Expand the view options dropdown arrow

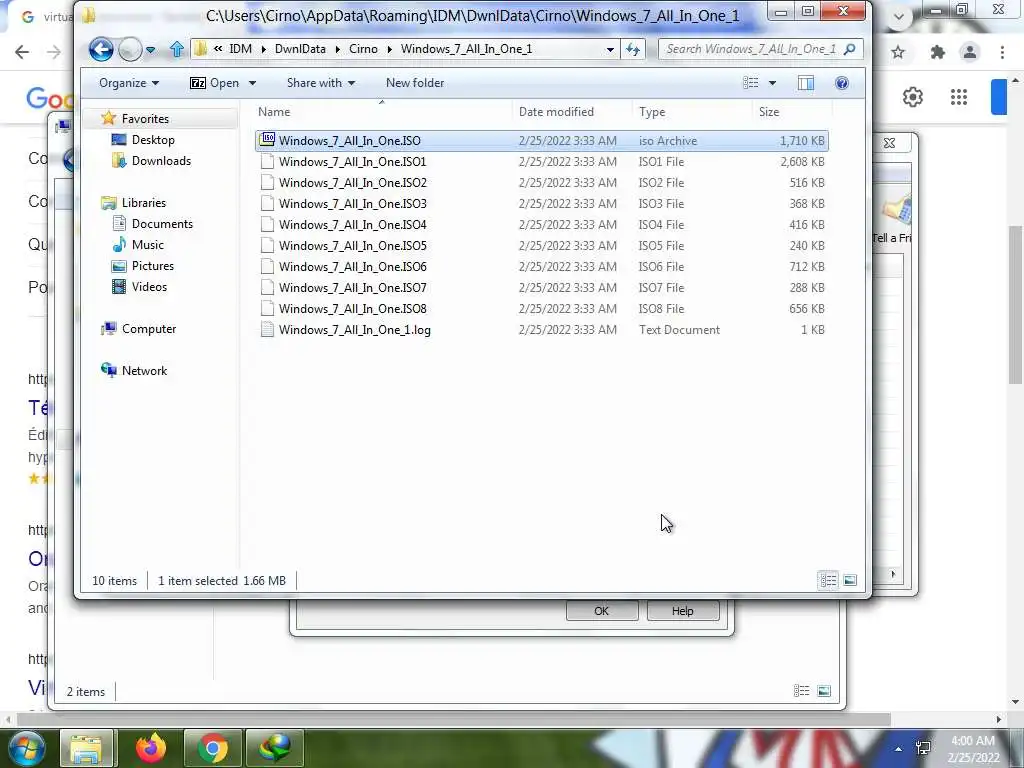click(772, 83)
